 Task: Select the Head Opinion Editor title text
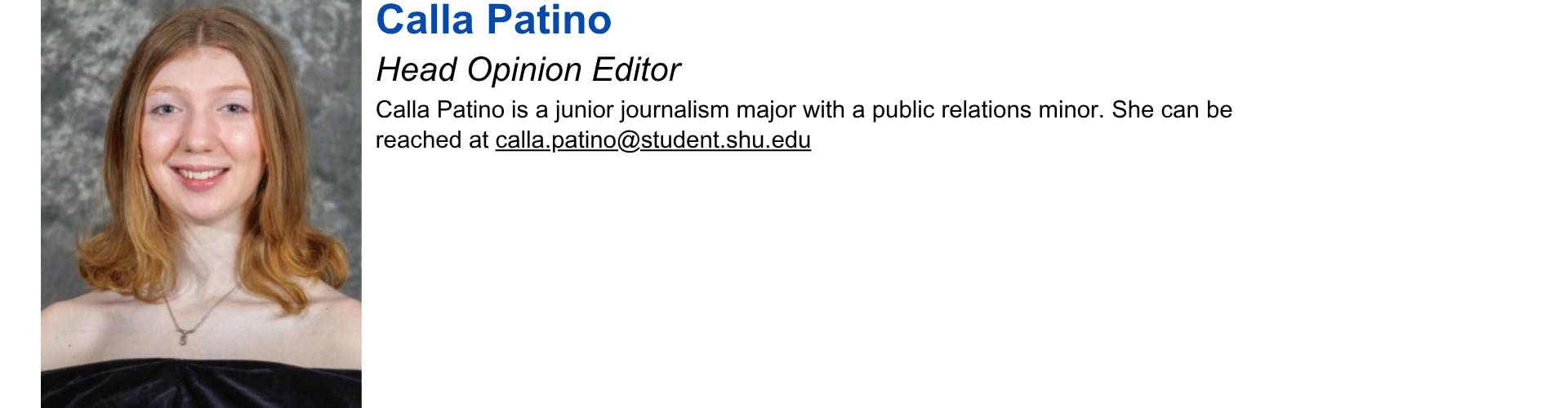(528, 70)
